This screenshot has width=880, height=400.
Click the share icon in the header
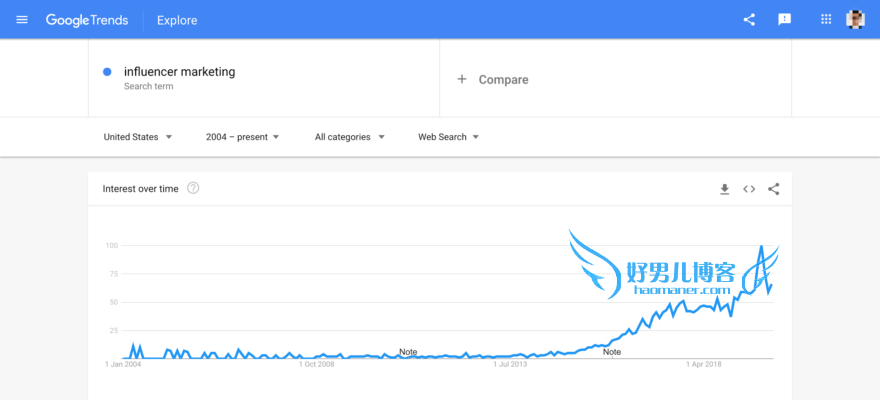point(749,20)
